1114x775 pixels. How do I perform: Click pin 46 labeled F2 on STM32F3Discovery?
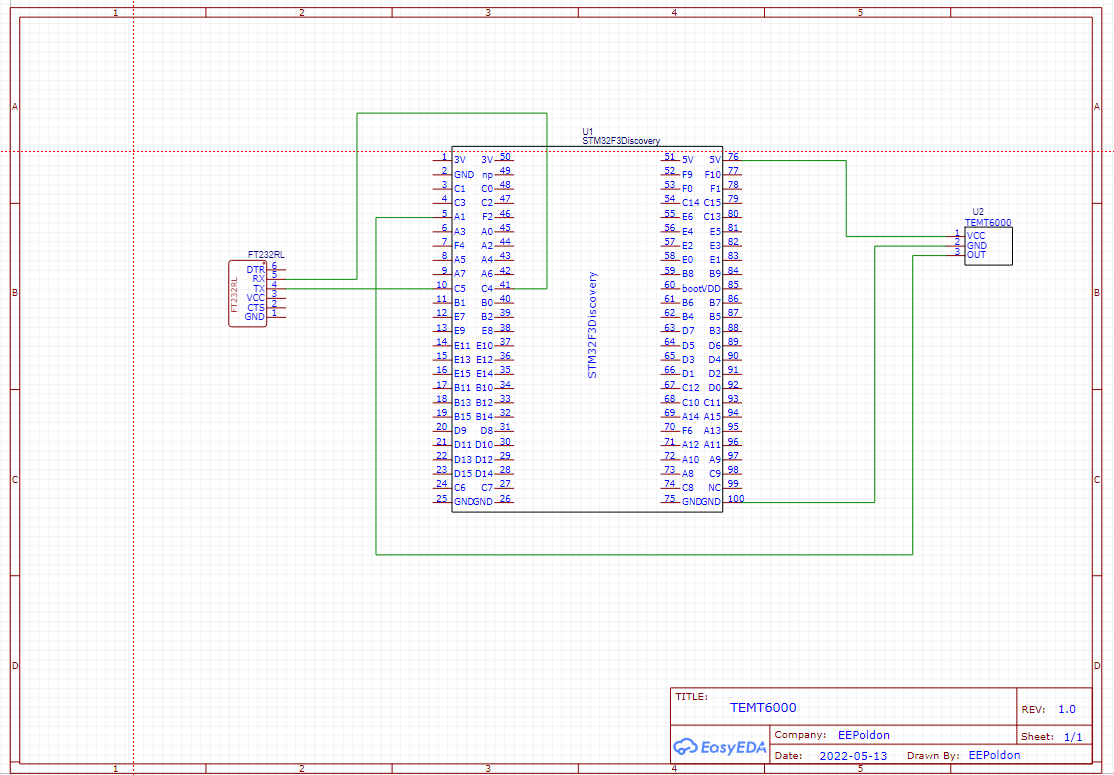pos(504,217)
